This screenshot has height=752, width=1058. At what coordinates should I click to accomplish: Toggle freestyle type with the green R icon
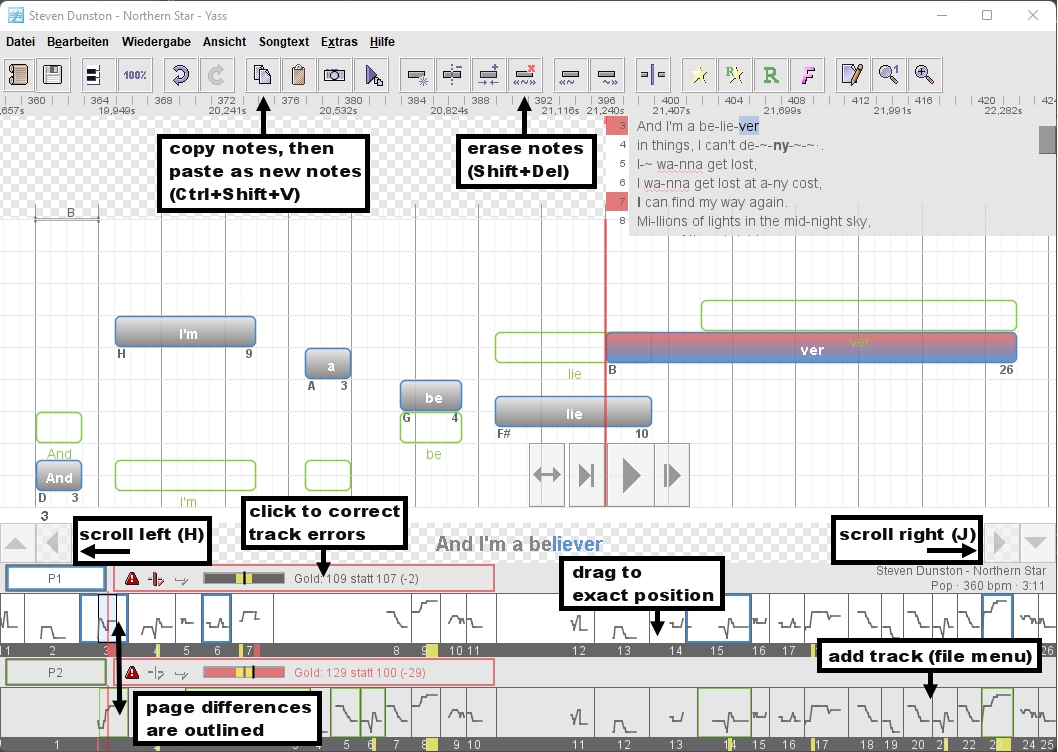point(770,75)
